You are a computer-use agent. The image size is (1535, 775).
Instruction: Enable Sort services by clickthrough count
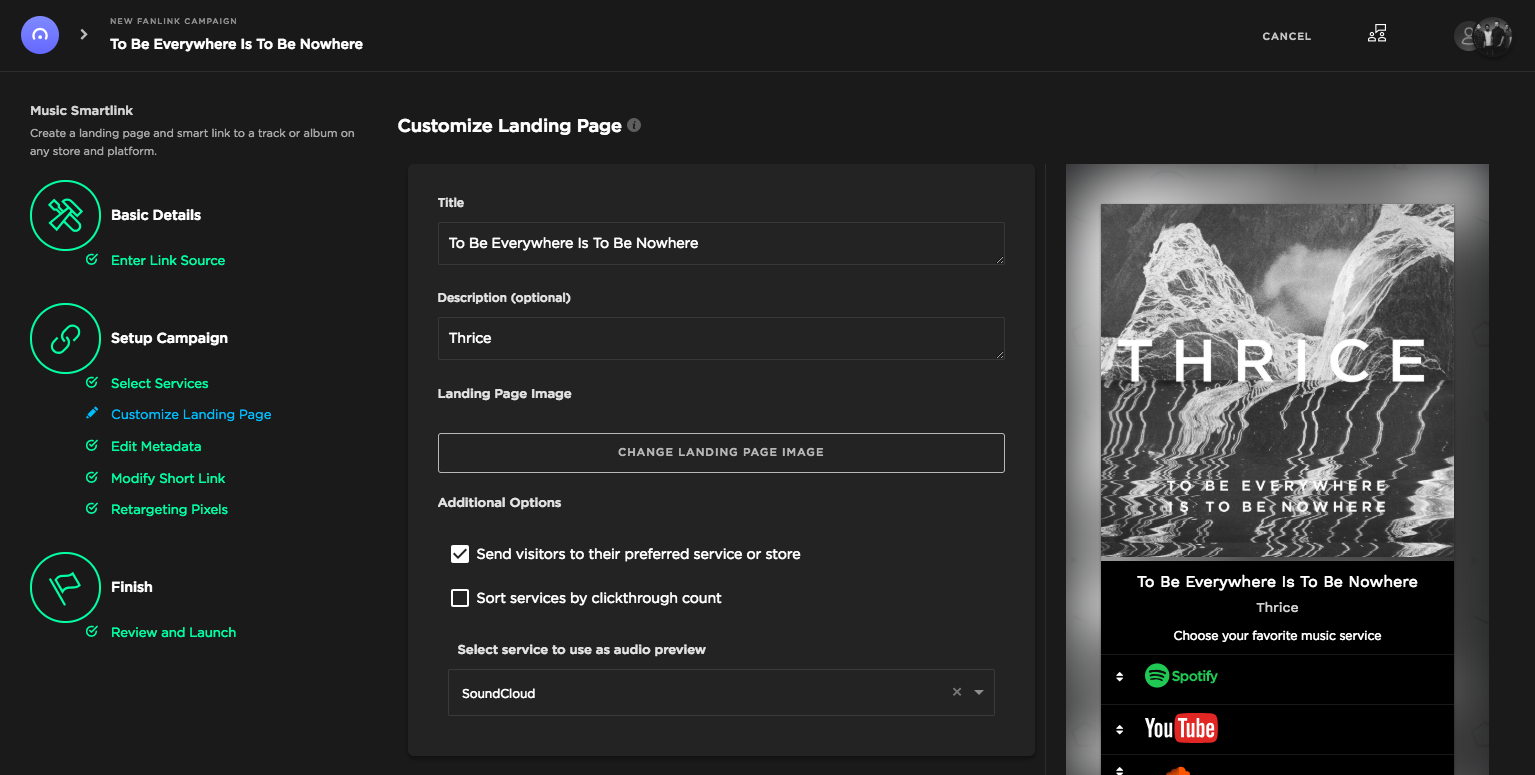[460, 598]
